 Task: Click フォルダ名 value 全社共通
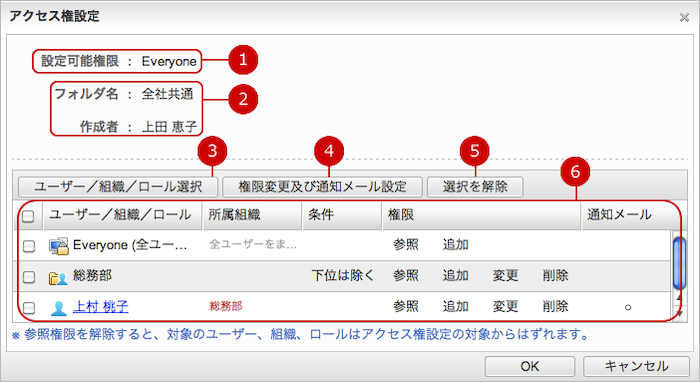(167, 94)
